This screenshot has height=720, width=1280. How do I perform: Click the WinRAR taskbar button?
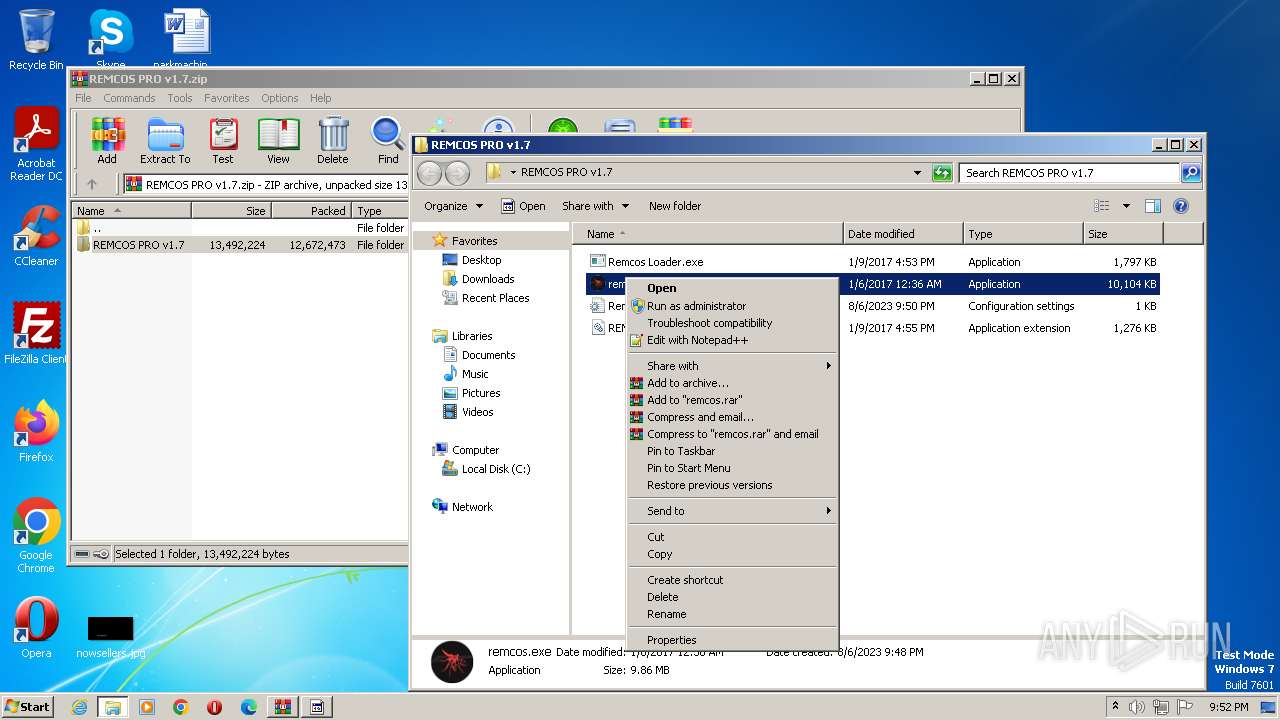[x=283, y=707]
